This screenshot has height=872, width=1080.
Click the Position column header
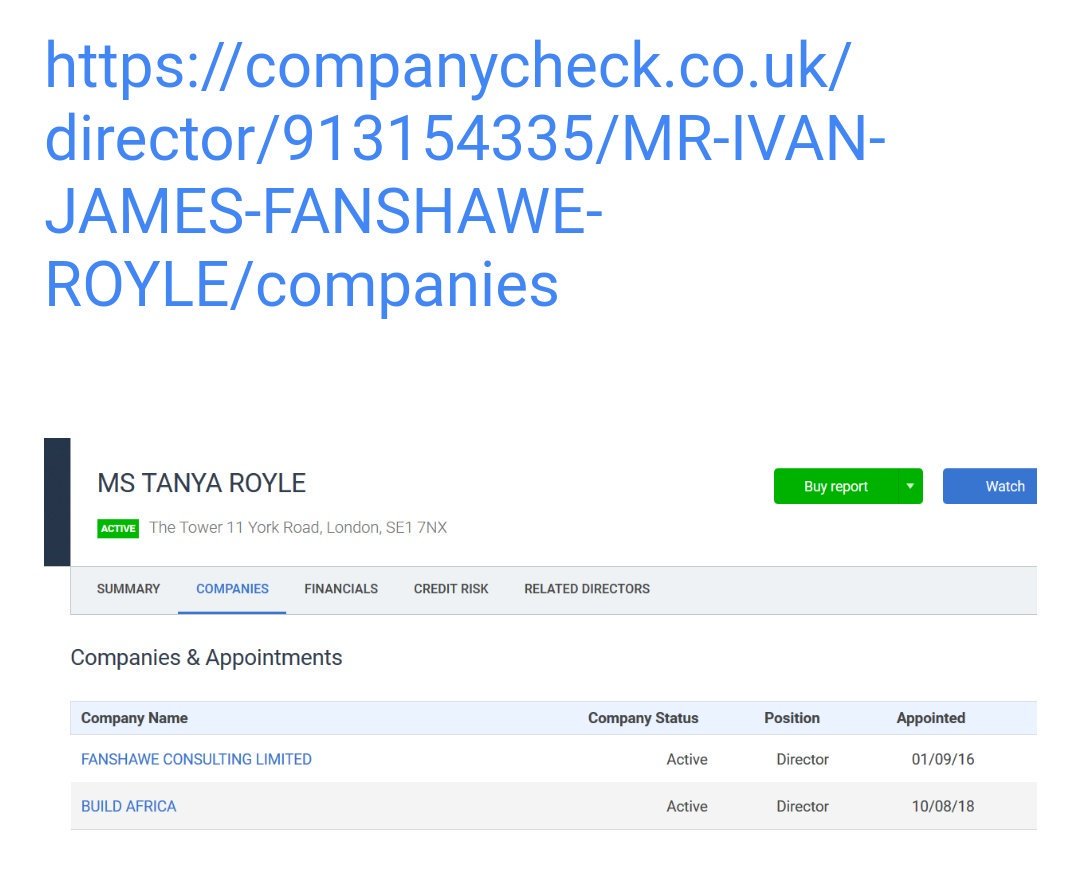click(792, 718)
